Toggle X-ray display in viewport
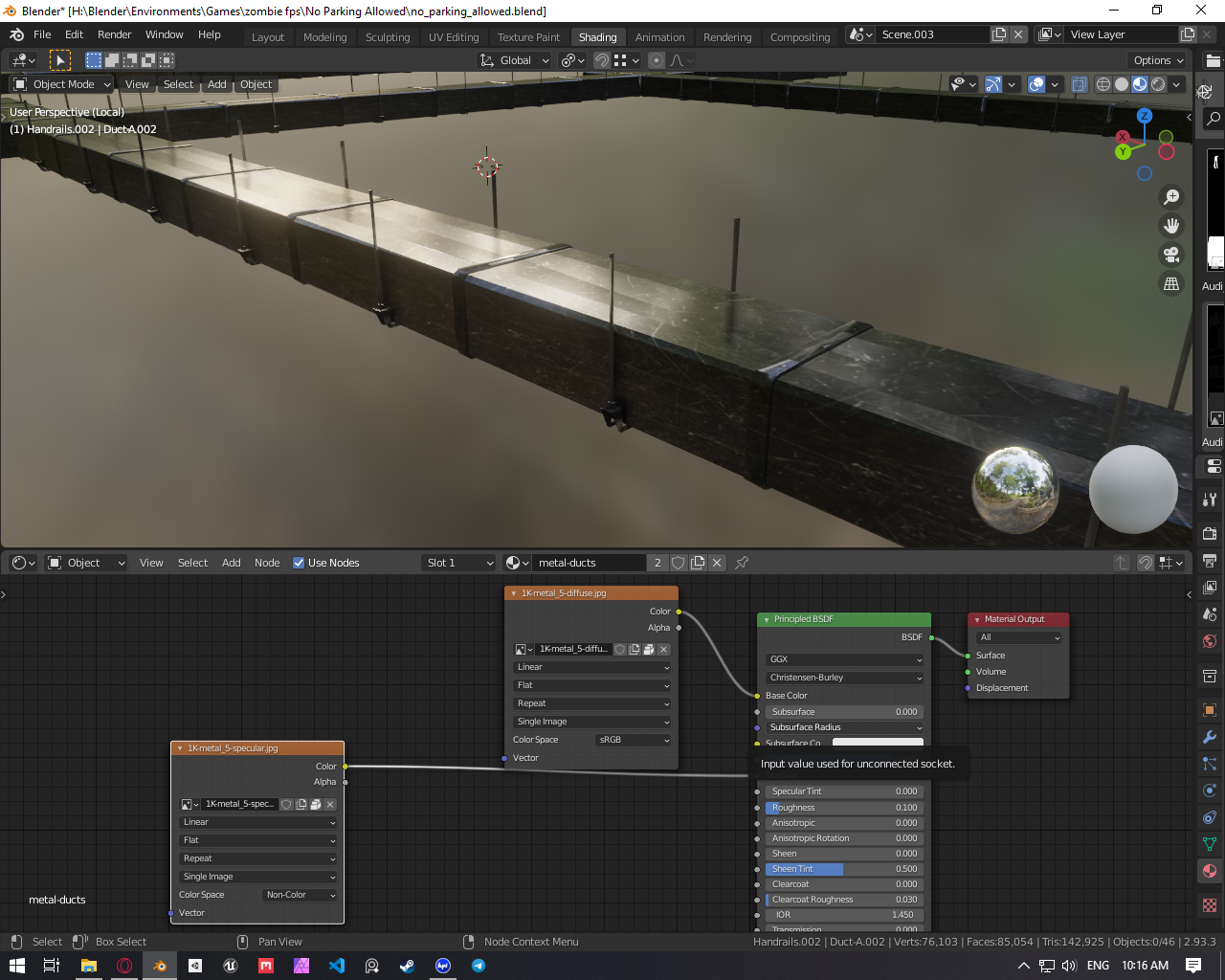 [1080, 84]
